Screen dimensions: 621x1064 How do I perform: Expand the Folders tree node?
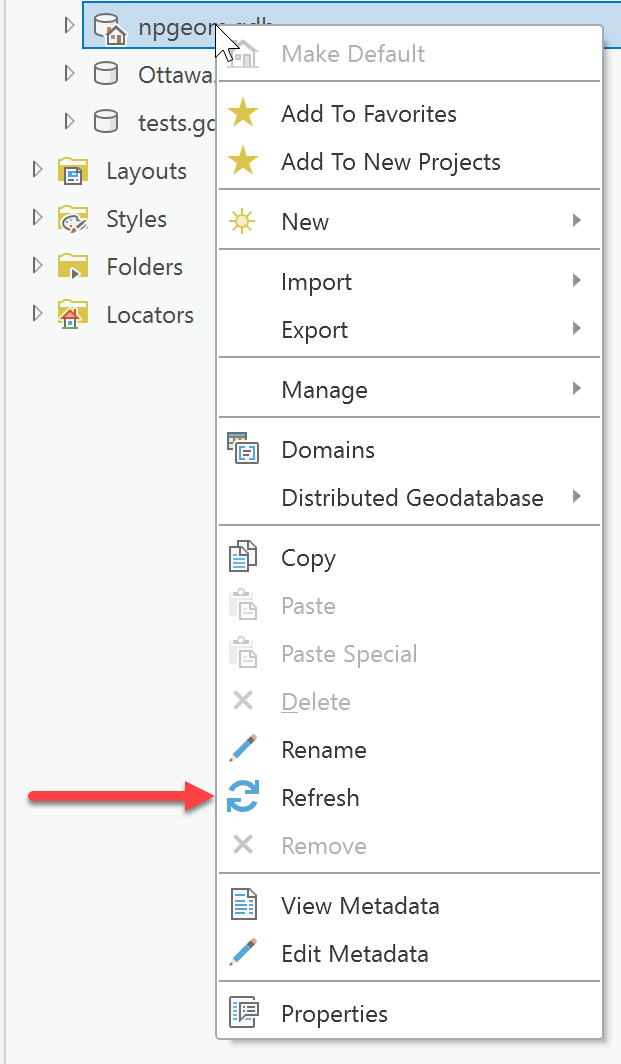[x=38, y=267]
